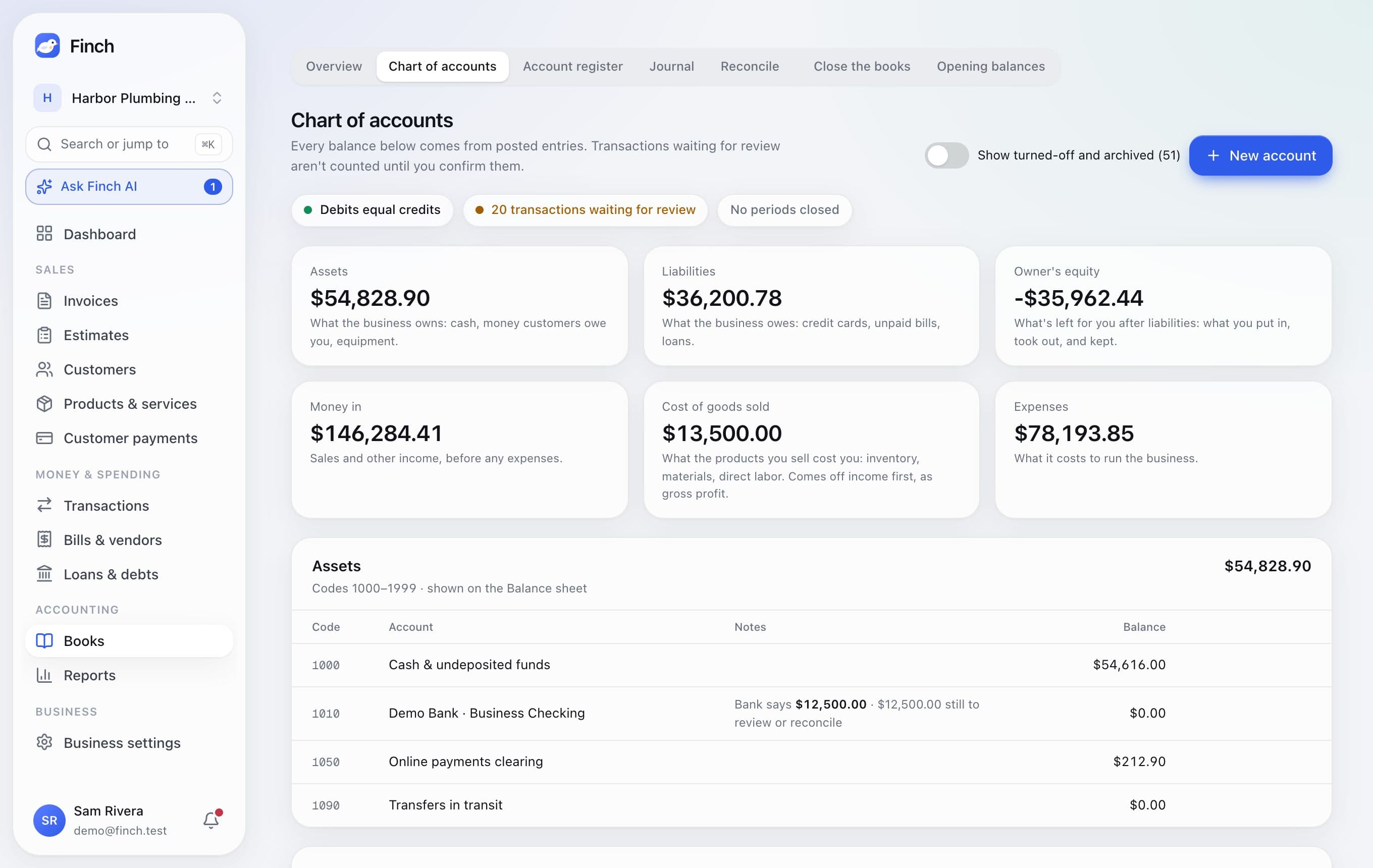Click the Money in $146,284.41 card
Viewport: 1373px width, 868px height.
click(459, 449)
